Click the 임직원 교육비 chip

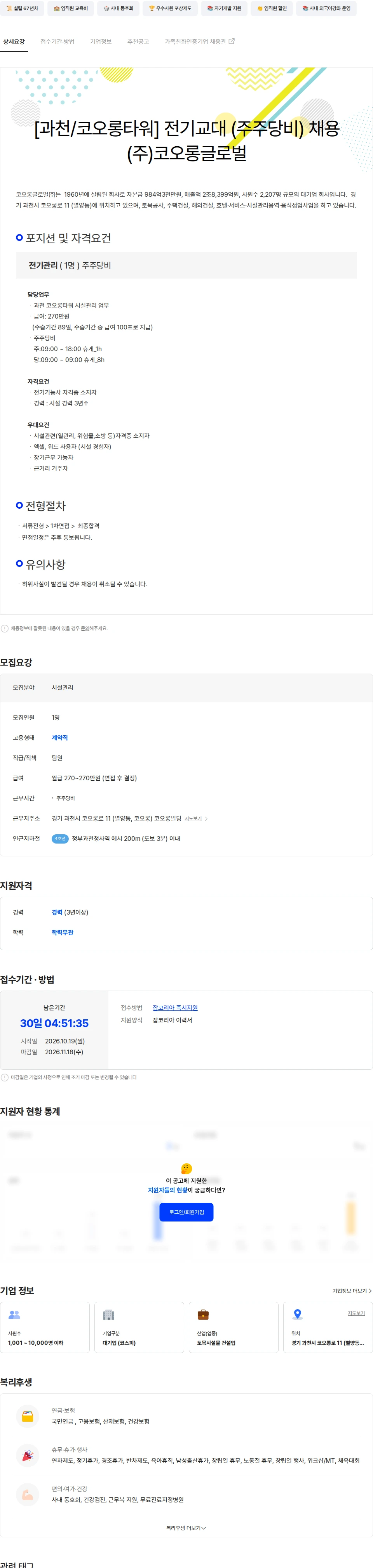(71, 9)
